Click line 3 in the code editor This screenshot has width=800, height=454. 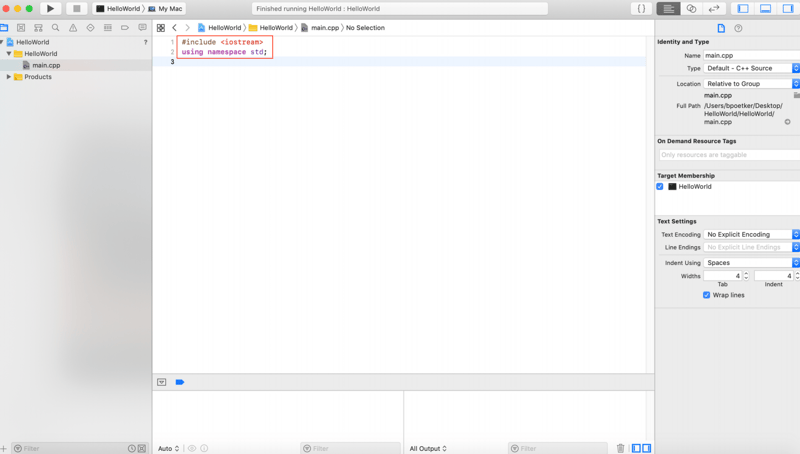click(x=399, y=62)
